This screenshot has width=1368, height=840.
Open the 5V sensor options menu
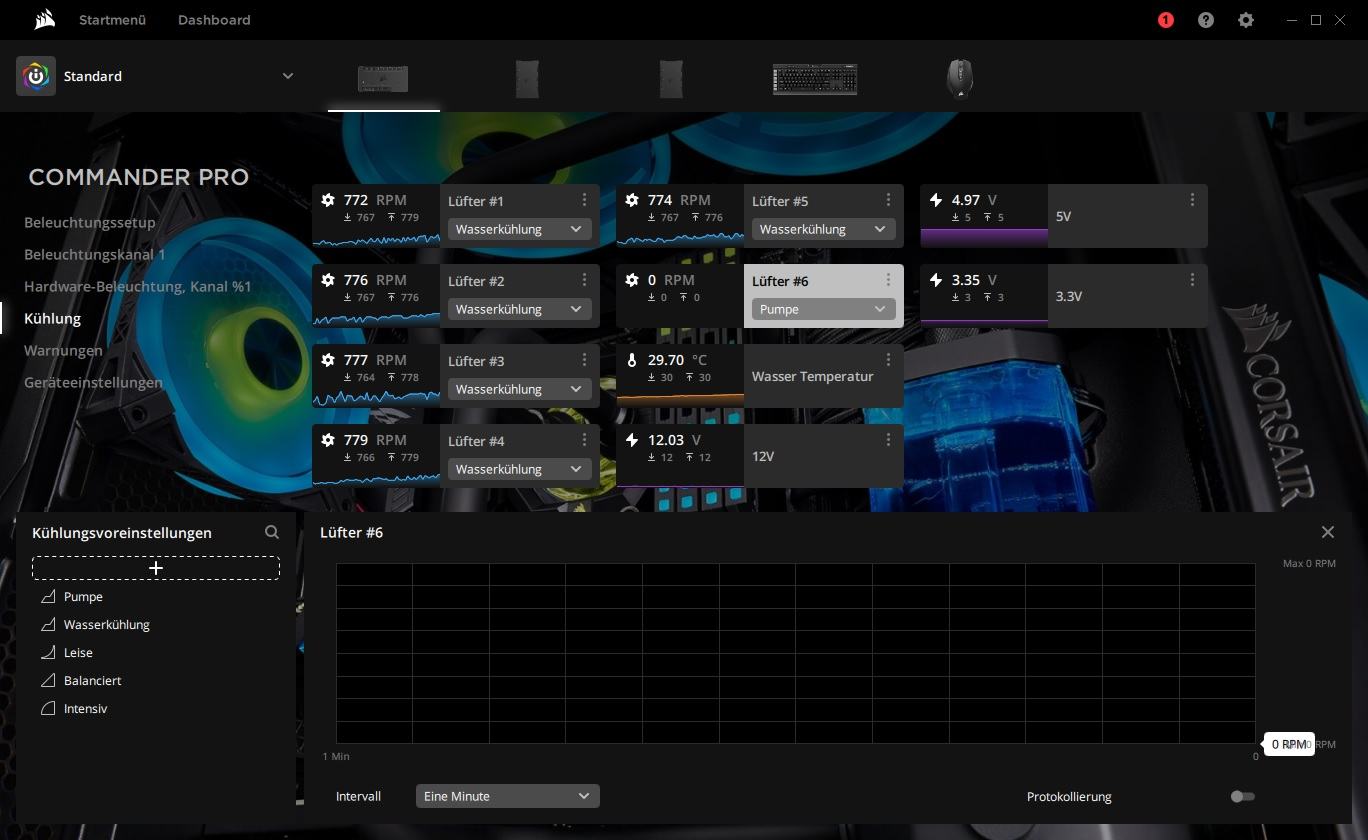1192,200
